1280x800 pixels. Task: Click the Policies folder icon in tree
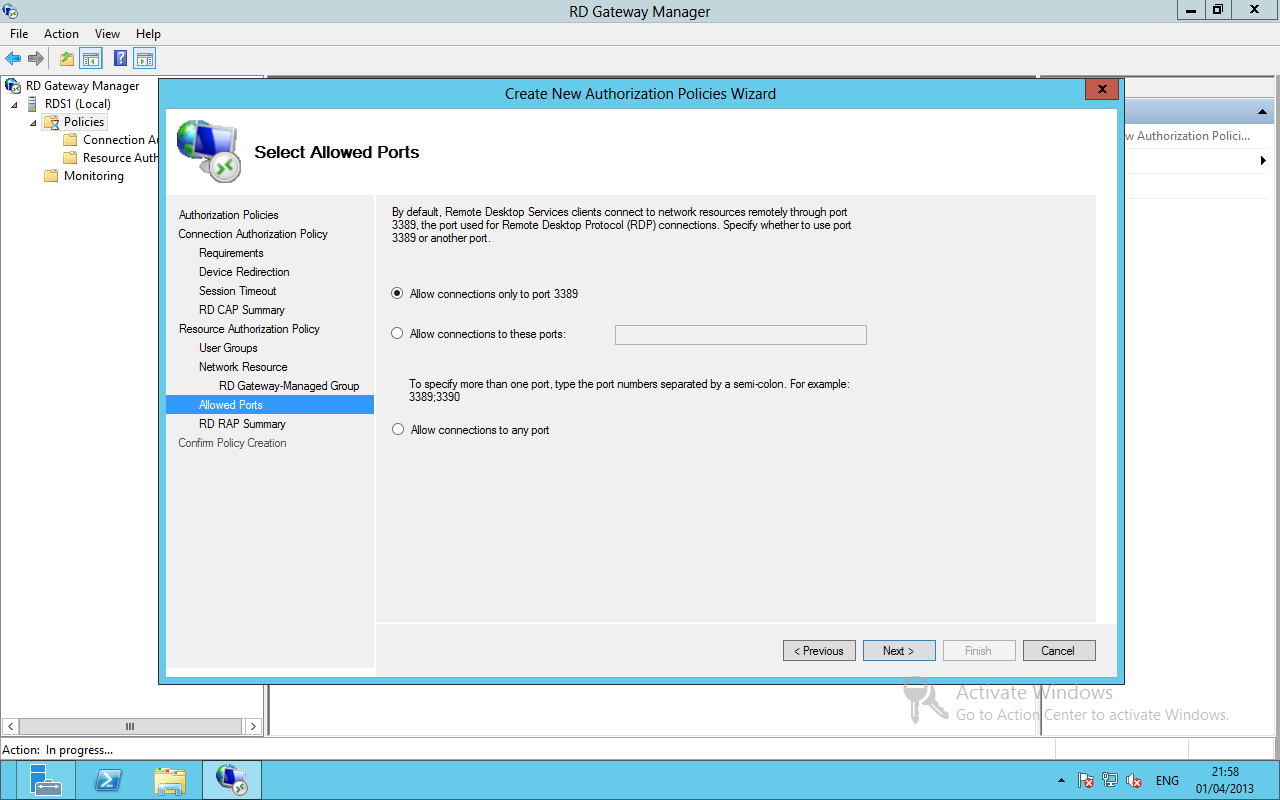tap(51, 122)
